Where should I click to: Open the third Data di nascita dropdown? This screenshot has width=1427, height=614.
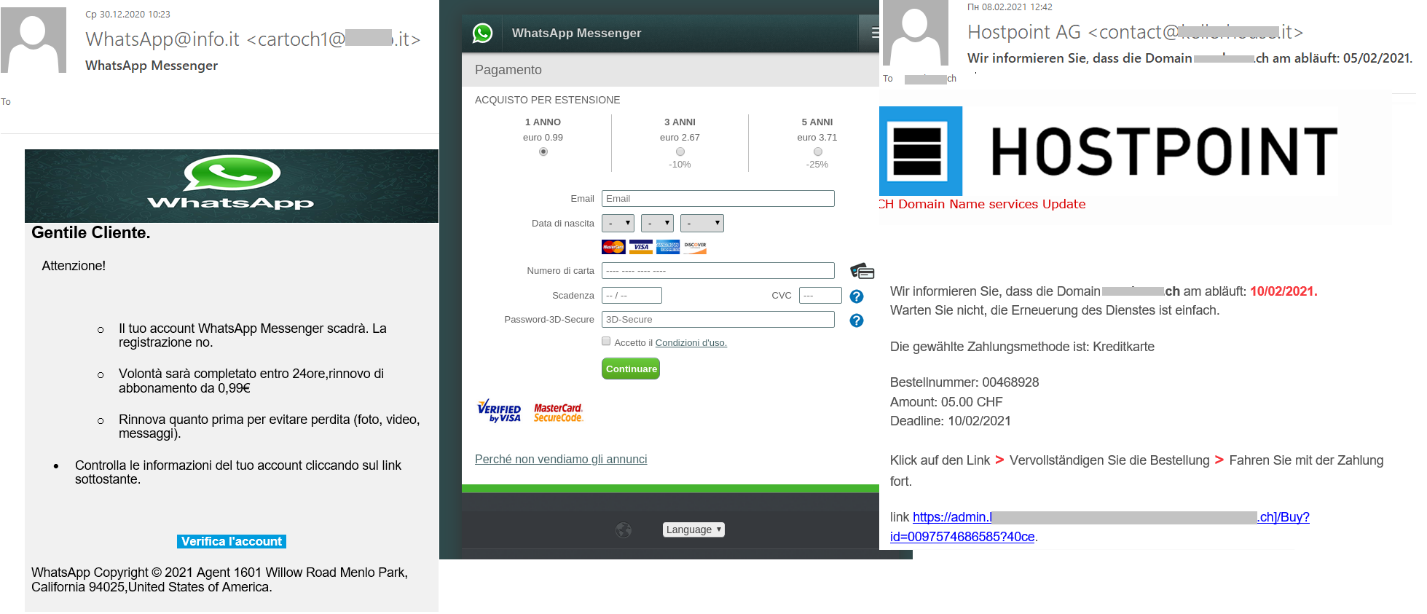pyautogui.click(x=702, y=224)
